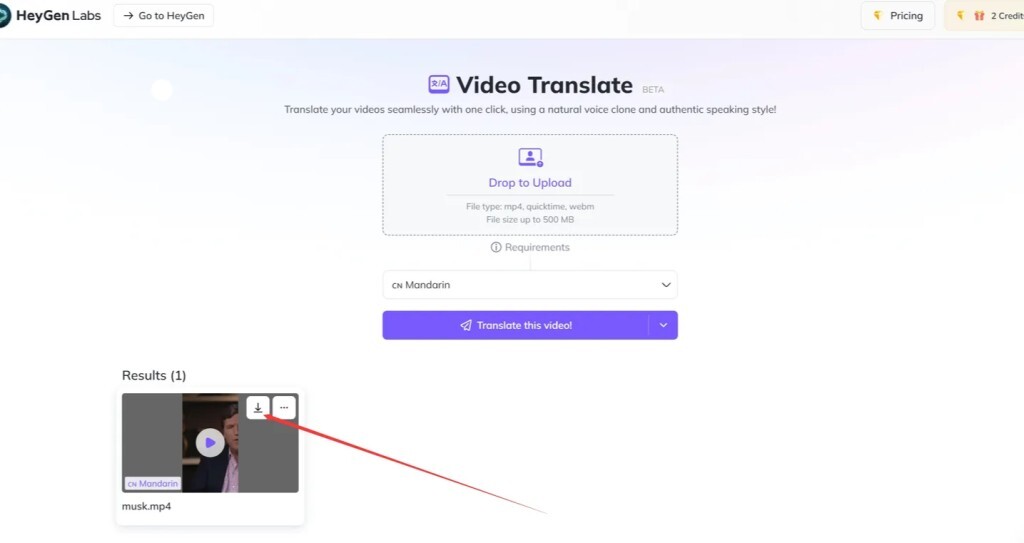The image size is (1024, 543).
Task: Click the HeyGen Labs logo icon
Action: [4, 16]
